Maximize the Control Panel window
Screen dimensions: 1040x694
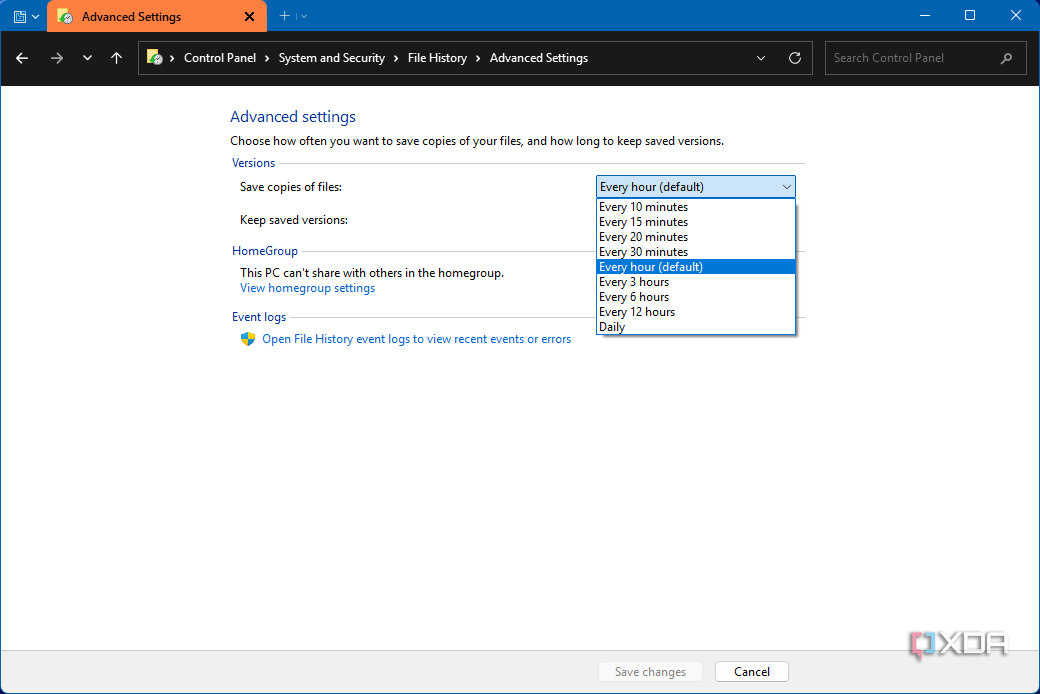tap(970, 15)
